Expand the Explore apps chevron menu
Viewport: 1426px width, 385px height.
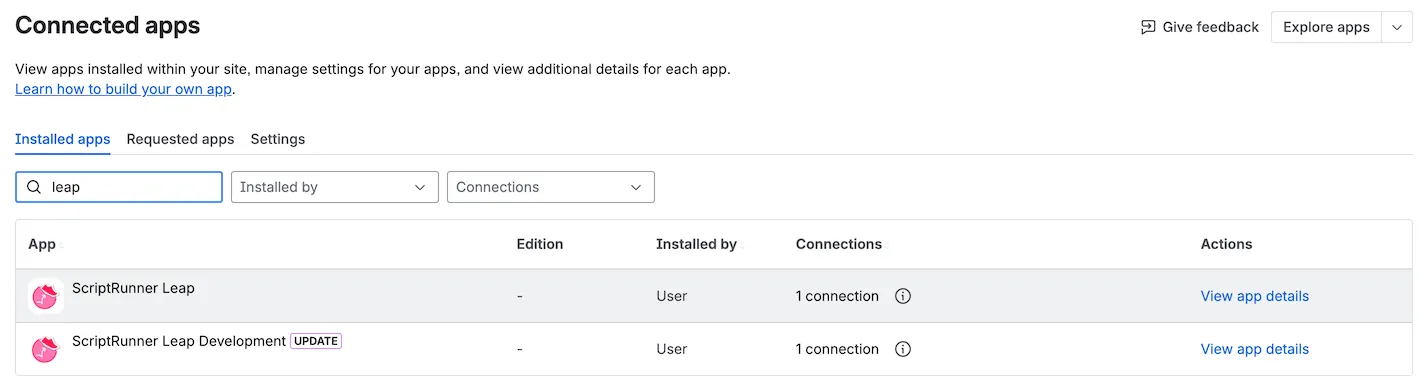pos(1397,27)
